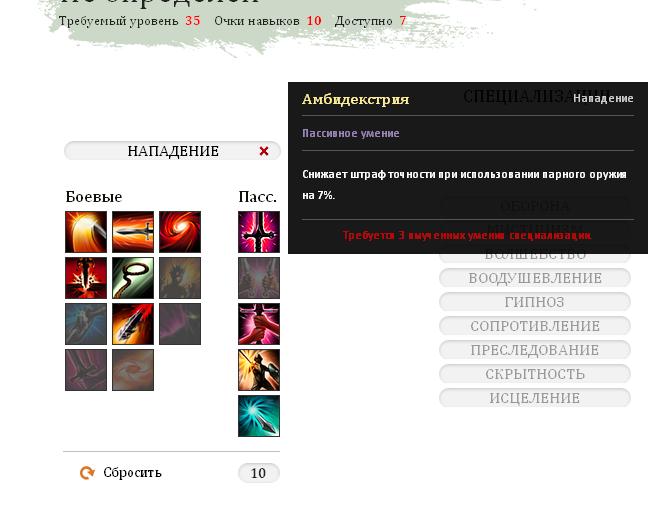Select the dimmed Амбидекстрия dual-hands passive skill
This screenshot has width=663, height=530.
[x=259, y=278]
